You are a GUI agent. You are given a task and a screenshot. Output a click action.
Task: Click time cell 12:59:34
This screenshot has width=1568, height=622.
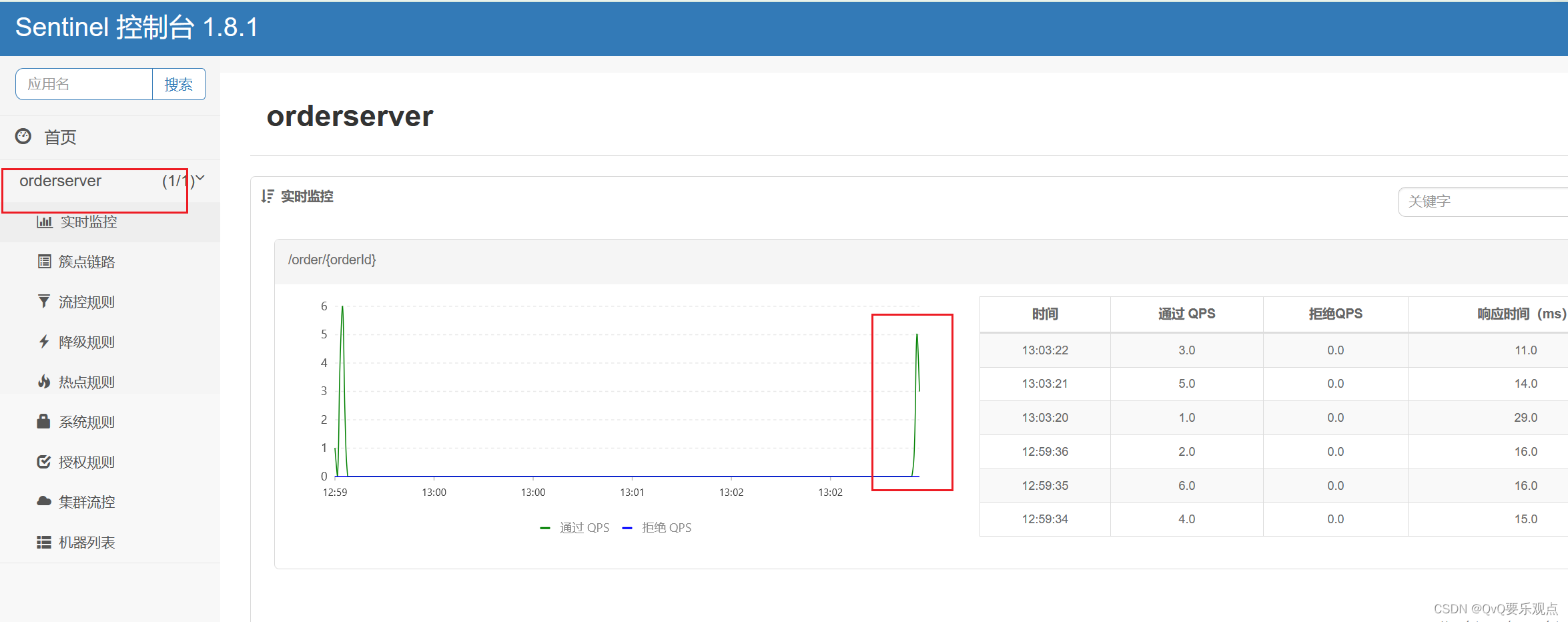(1045, 519)
